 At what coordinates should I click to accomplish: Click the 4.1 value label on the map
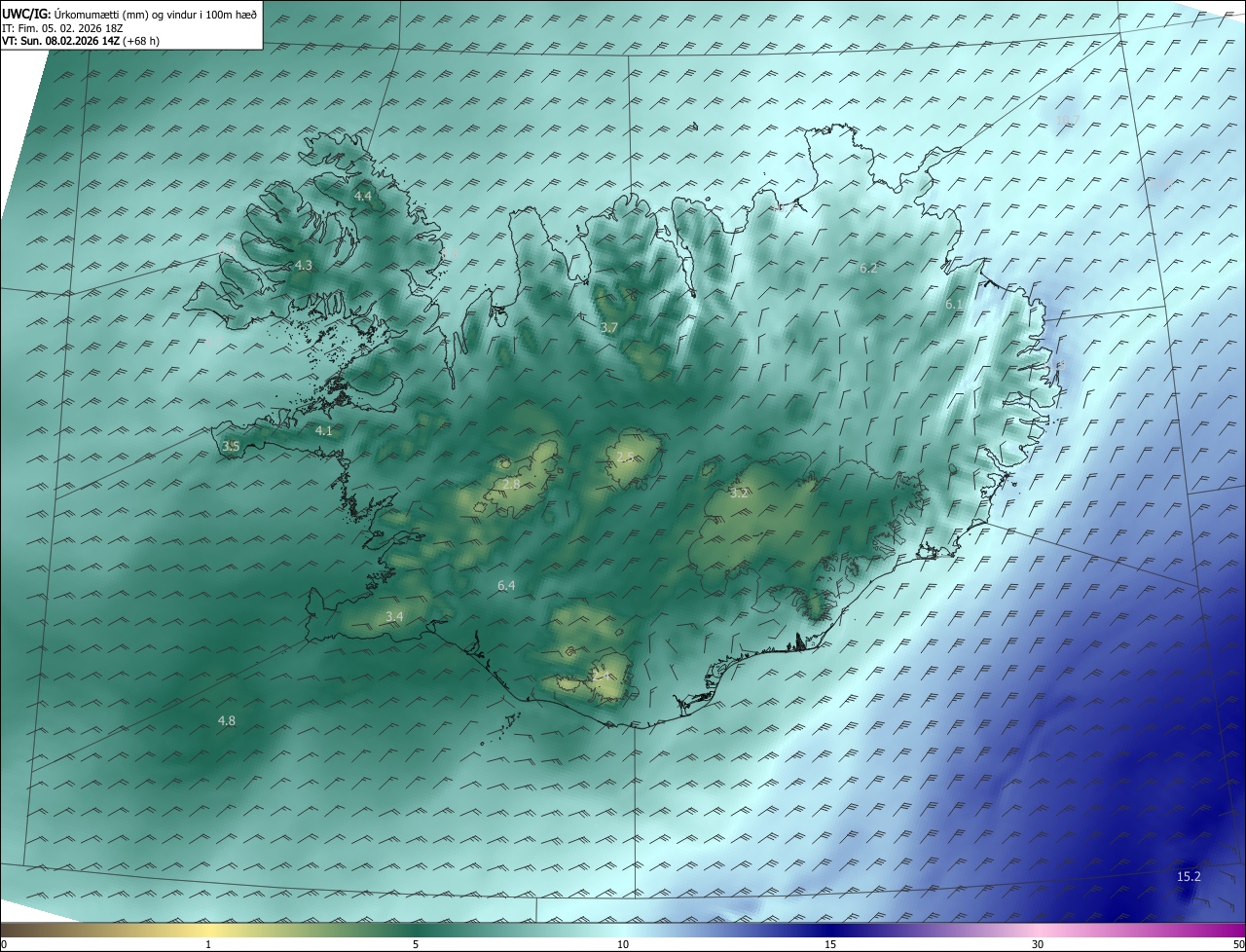324,430
